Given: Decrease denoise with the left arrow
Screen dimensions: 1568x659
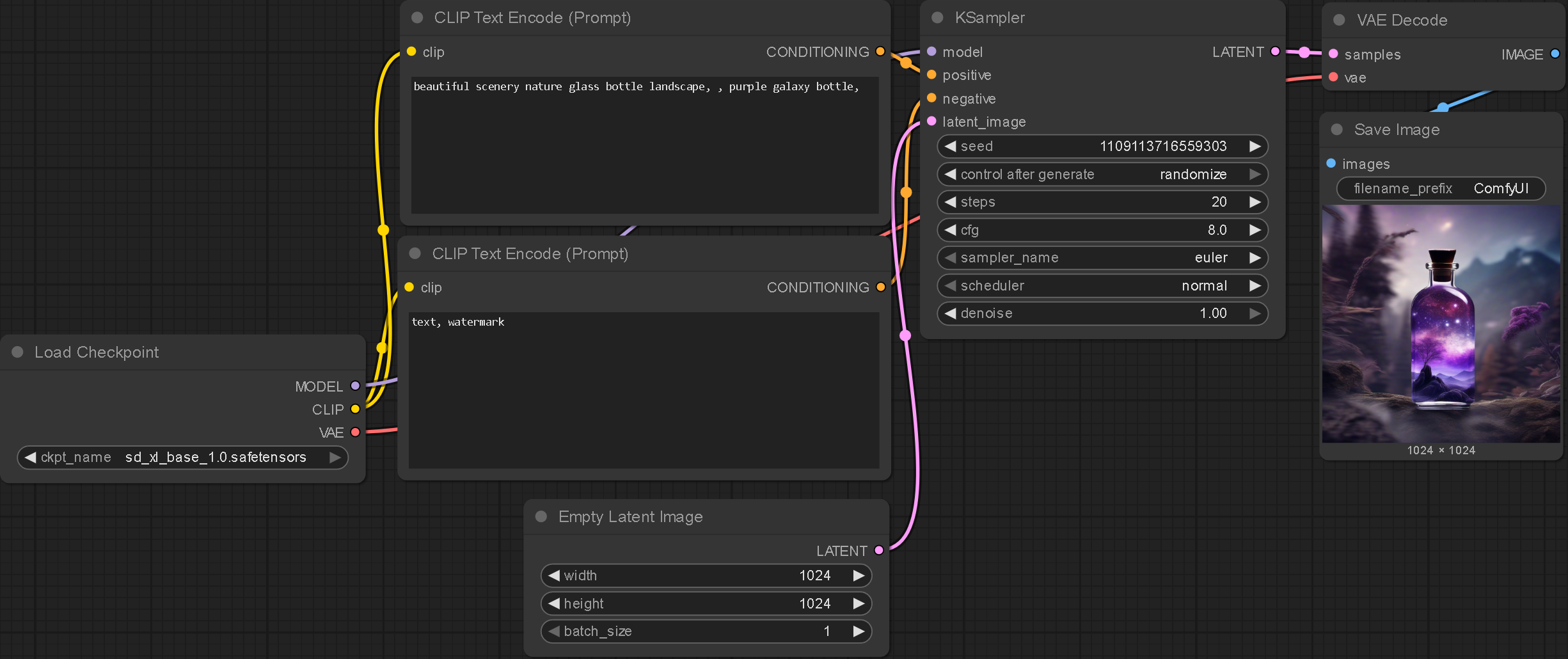Looking at the screenshot, I should (x=950, y=313).
